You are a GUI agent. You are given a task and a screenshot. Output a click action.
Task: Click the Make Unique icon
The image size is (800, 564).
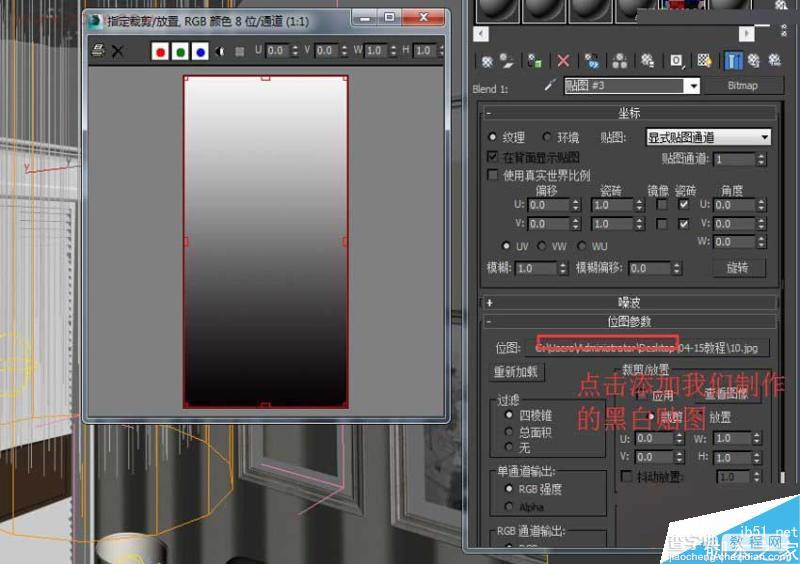point(619,62)
